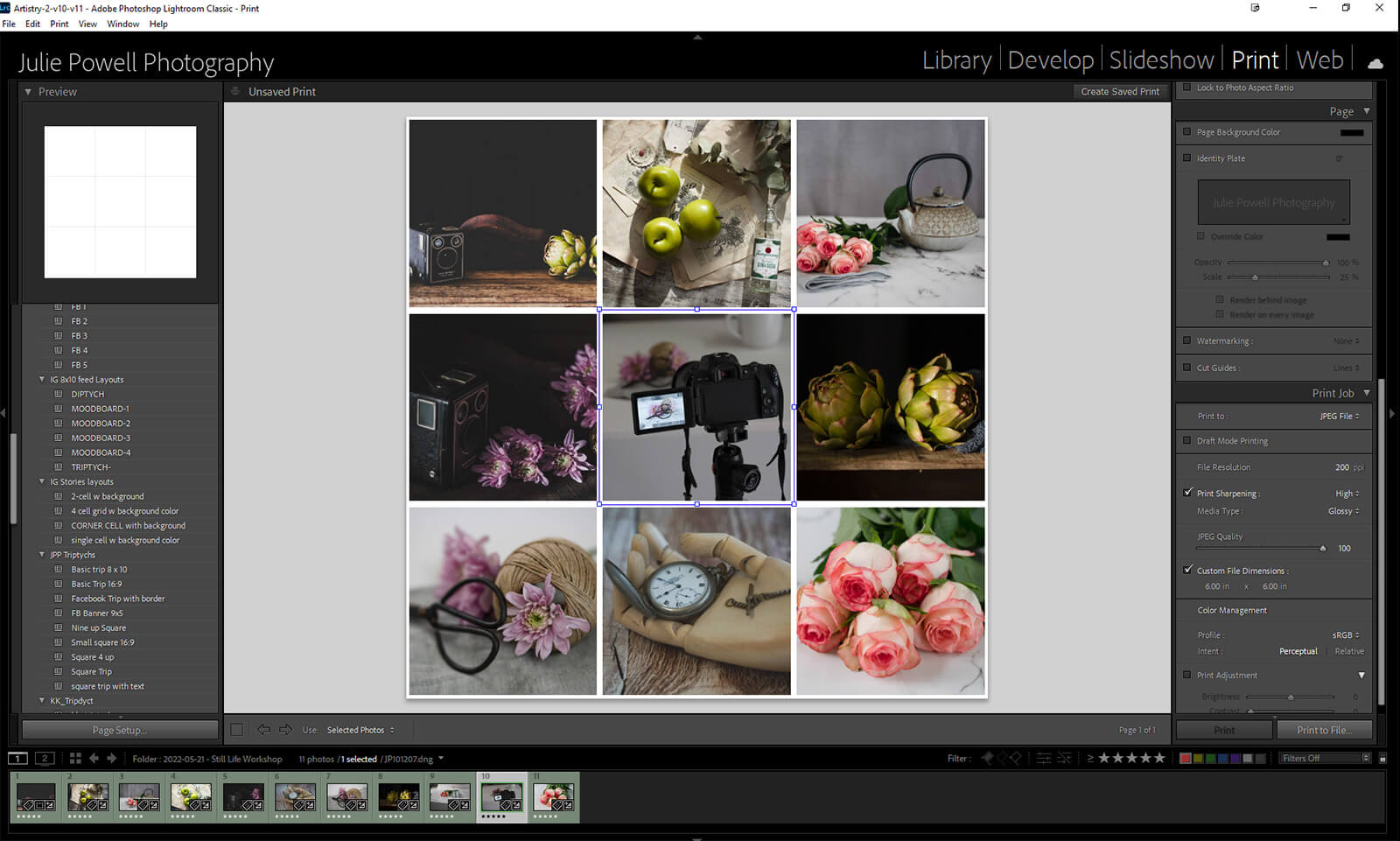Viewport: 1400px width, 841px height.
Task: Navigate back with filmstrip back arrow
Action: click(x=94, y=759)
